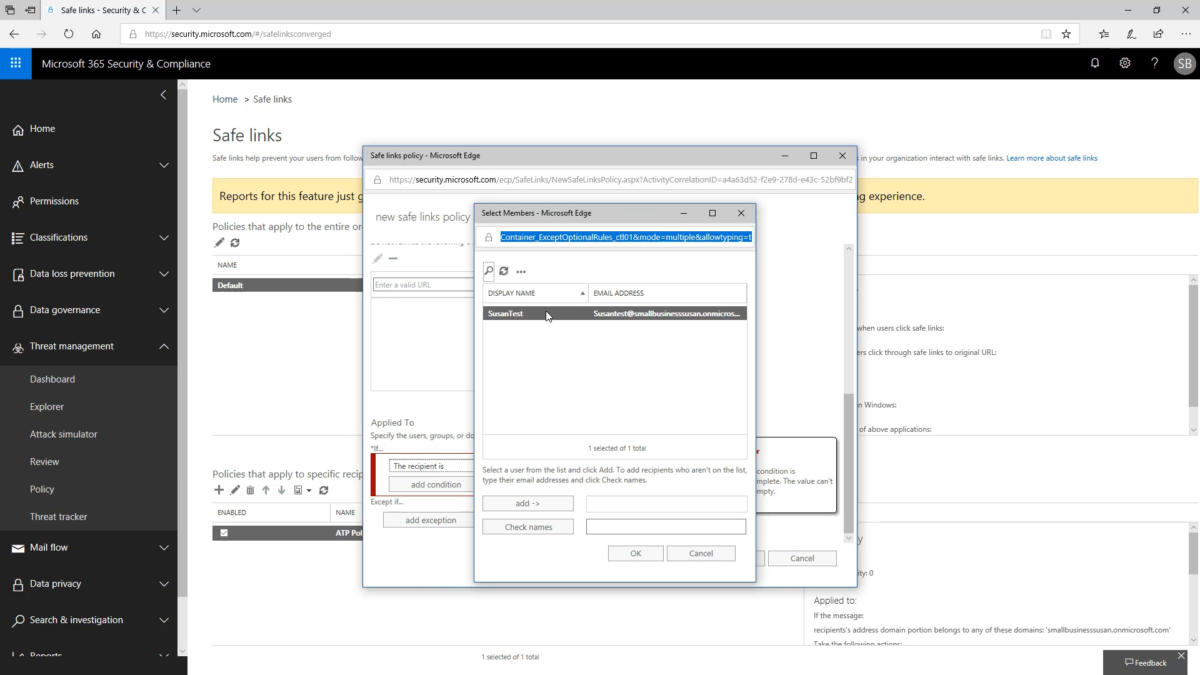The height and width of the screenshot is (675, 1200).
Task: Open a new browser tab
Action: (176, 10)
